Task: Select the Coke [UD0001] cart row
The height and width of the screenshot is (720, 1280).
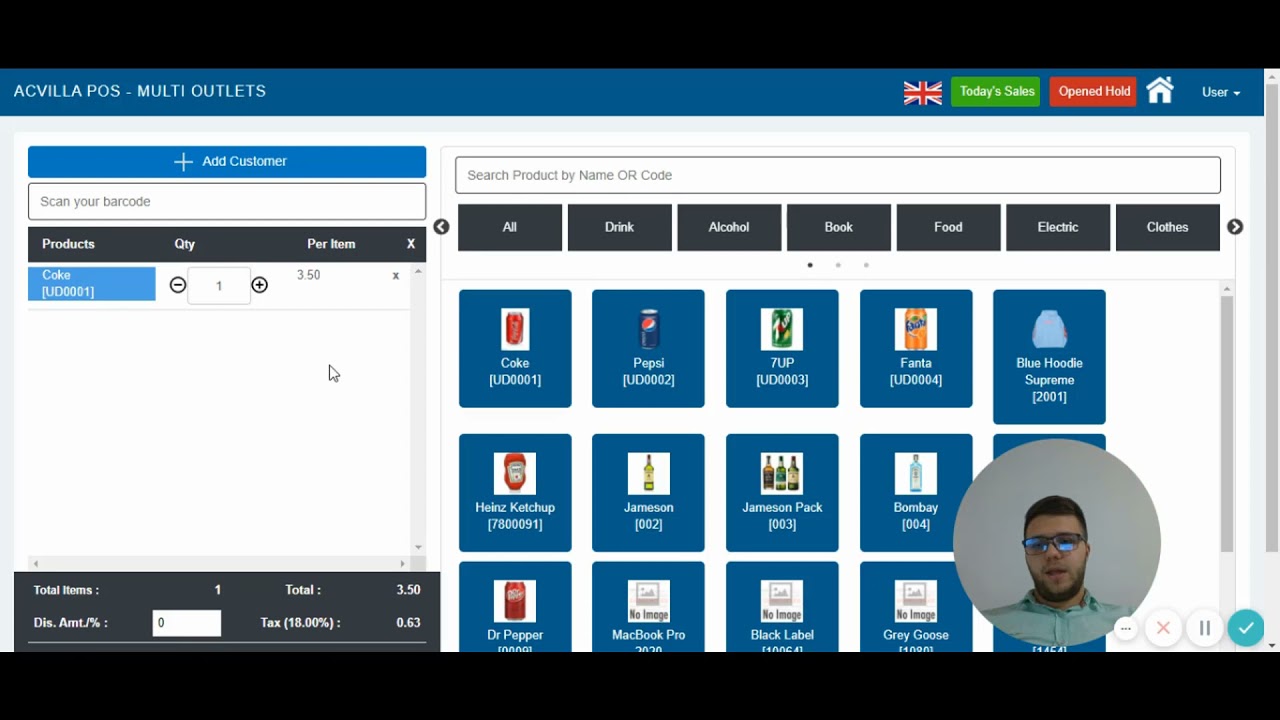Action: [x=92, y=284]
